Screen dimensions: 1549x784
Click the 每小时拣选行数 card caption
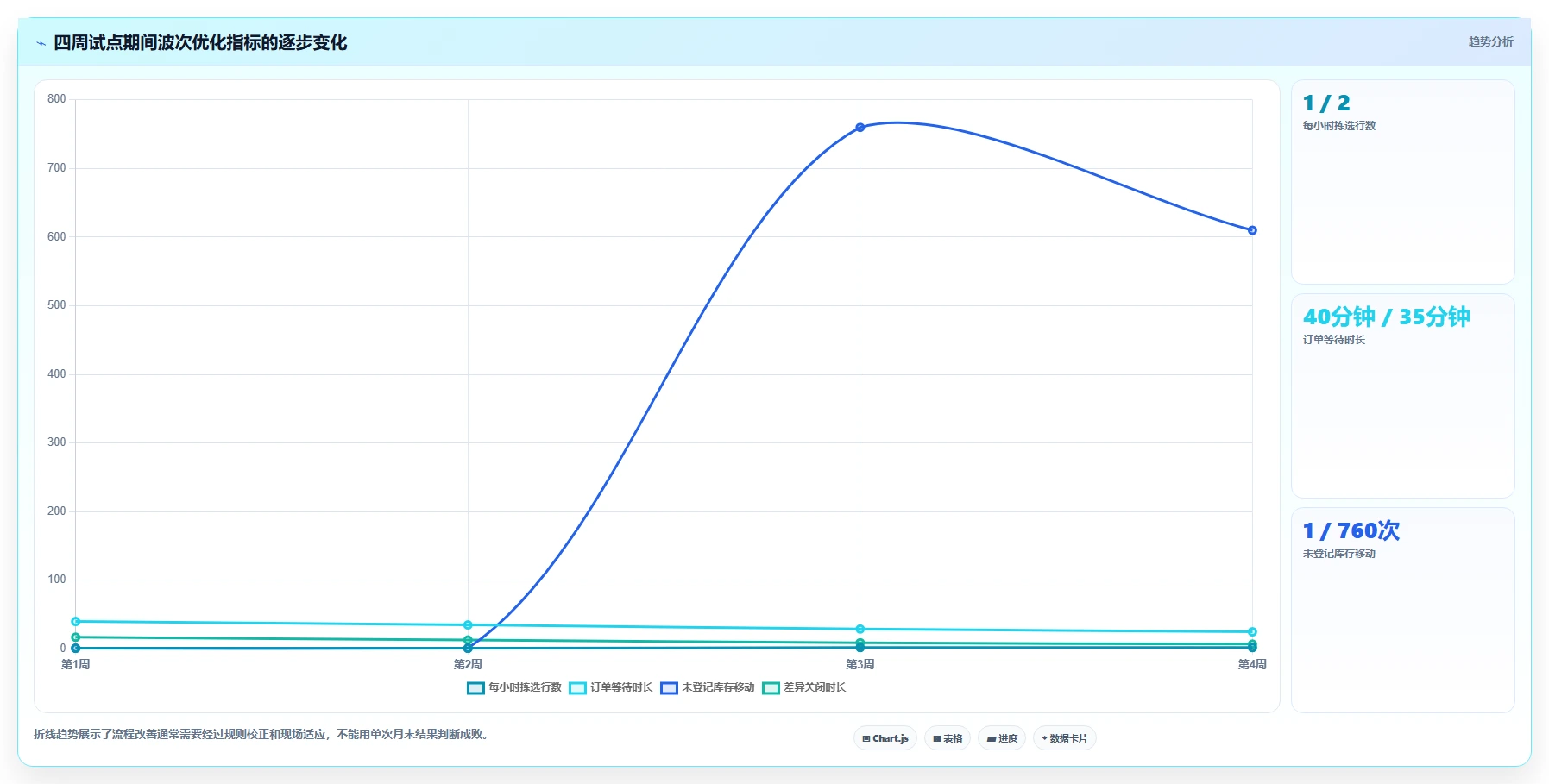tap(1339, 126)
